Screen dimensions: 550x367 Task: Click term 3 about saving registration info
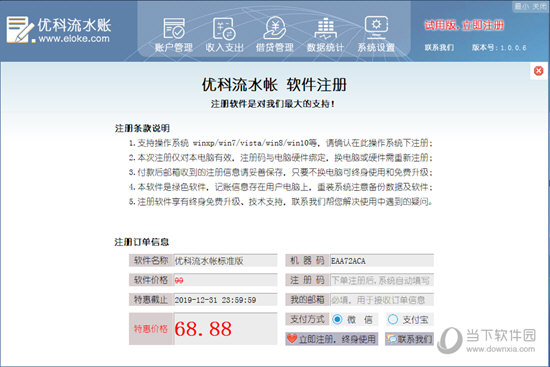point(281,172)
